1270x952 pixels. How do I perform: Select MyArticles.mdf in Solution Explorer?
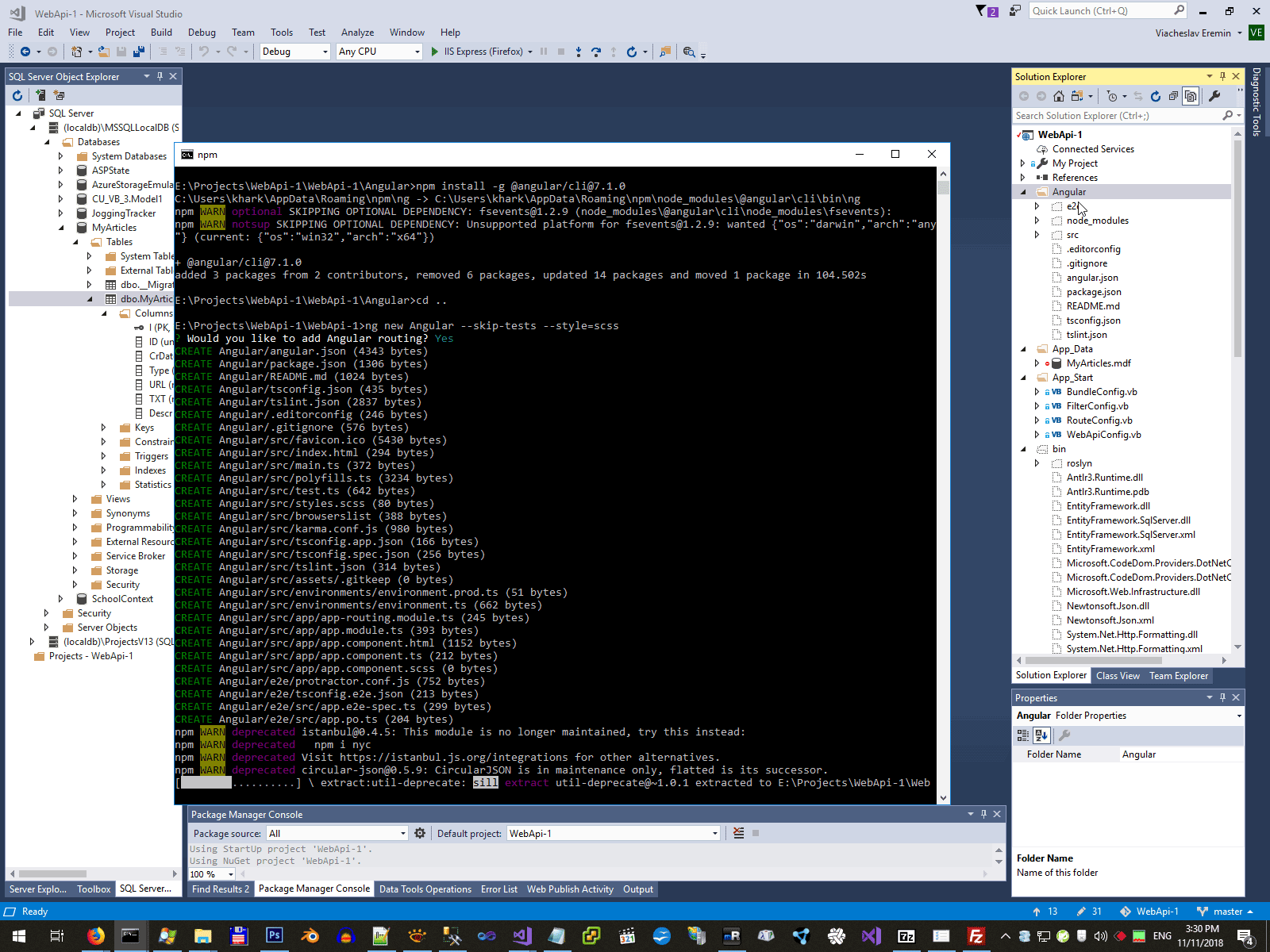1099,363
